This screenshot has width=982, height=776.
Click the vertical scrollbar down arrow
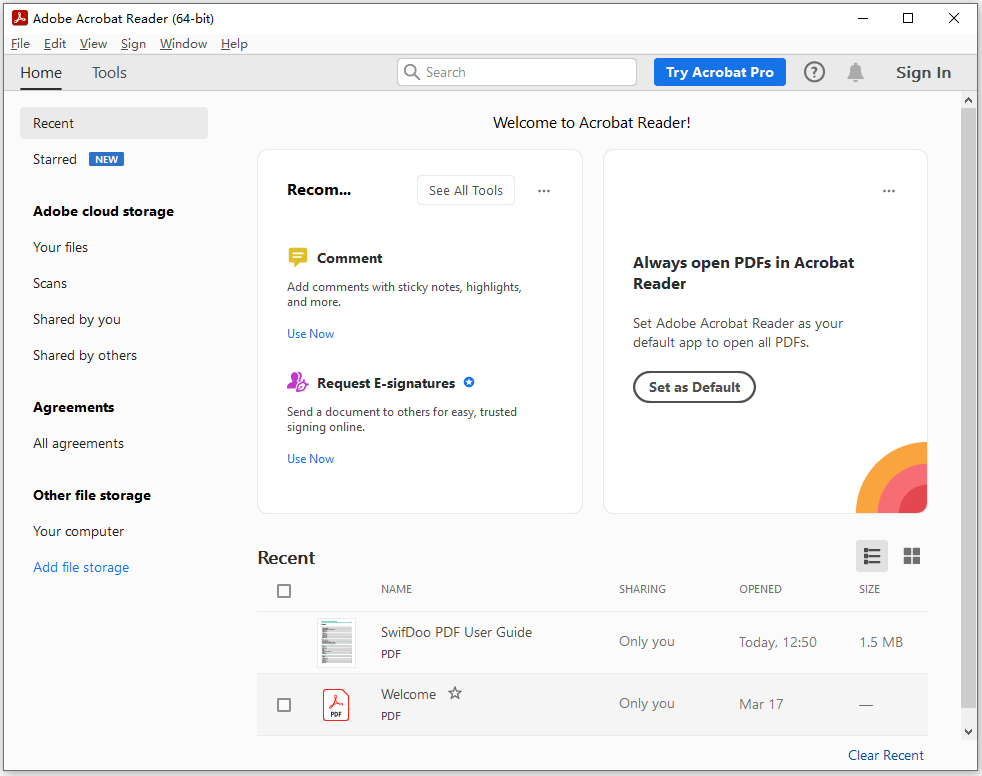click(968, 731)
